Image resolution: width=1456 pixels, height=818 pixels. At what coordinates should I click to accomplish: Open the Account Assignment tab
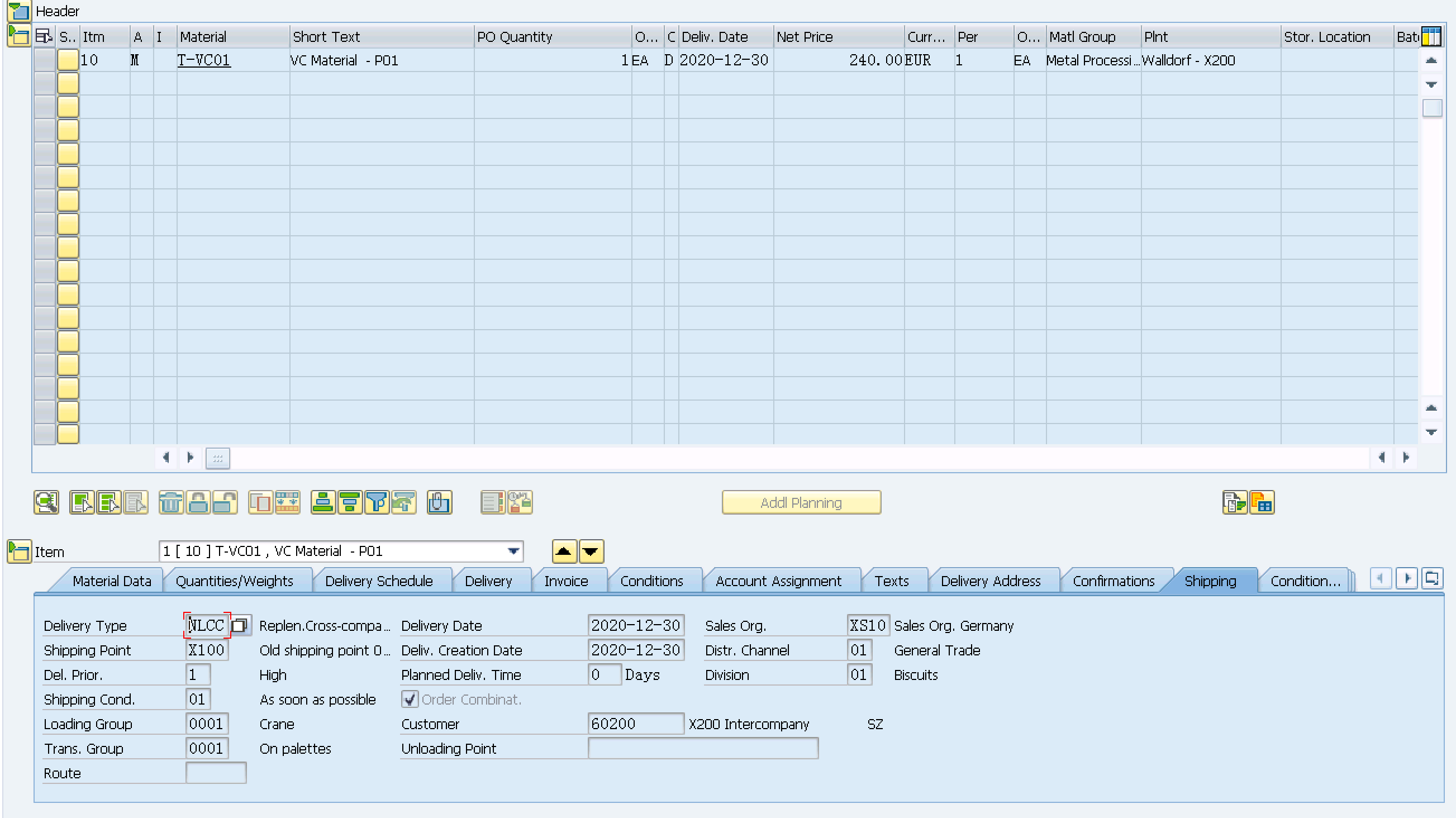(778, 581)
